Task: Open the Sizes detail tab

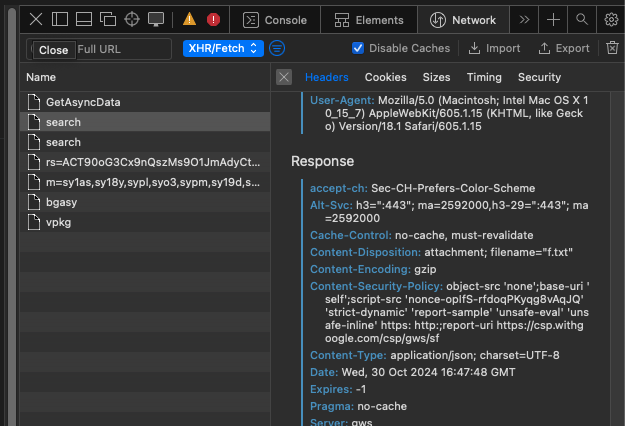Action: coord(436,77)
